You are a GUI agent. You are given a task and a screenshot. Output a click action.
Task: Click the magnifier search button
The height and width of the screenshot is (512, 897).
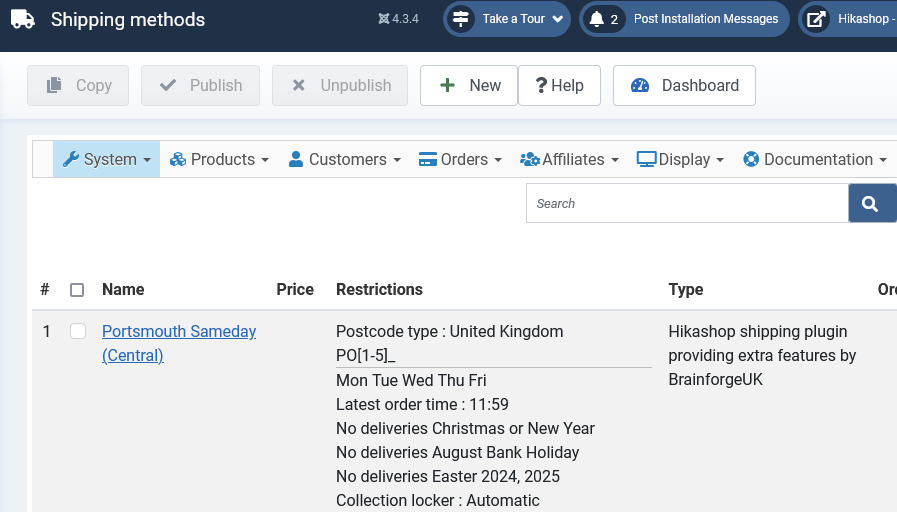pyautogui.click(x=872, y=203)
